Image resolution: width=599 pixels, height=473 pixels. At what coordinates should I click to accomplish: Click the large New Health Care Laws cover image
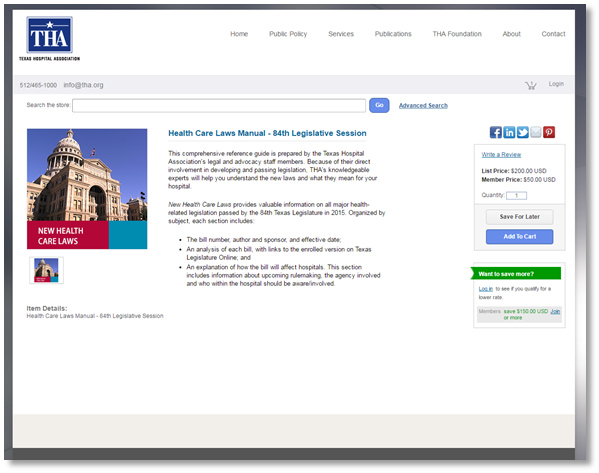[87, 189]
